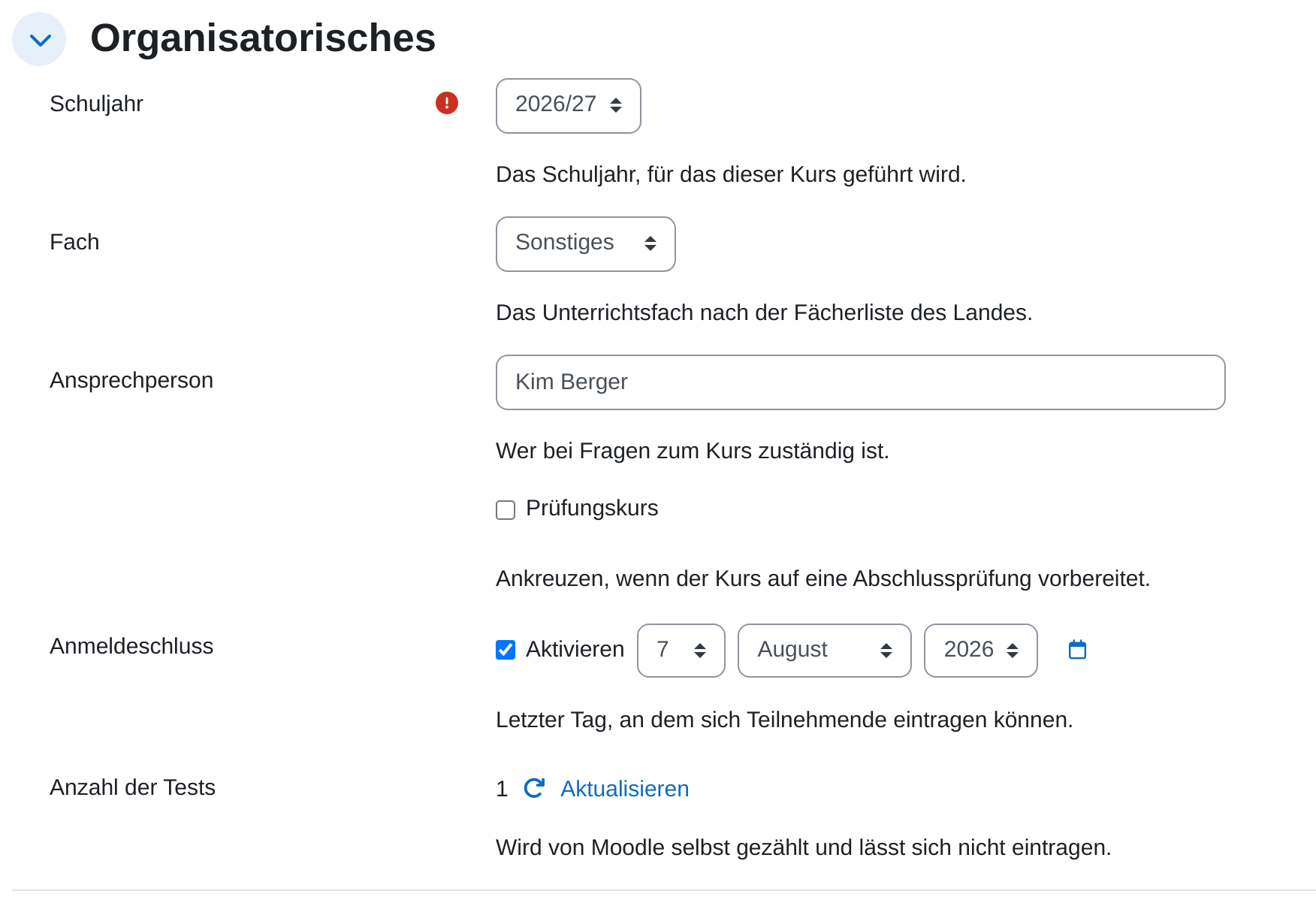Screen dimensions: 1316x903
Task: Collapse the Organisatorisches section
Action: click(x=39, y=39)
